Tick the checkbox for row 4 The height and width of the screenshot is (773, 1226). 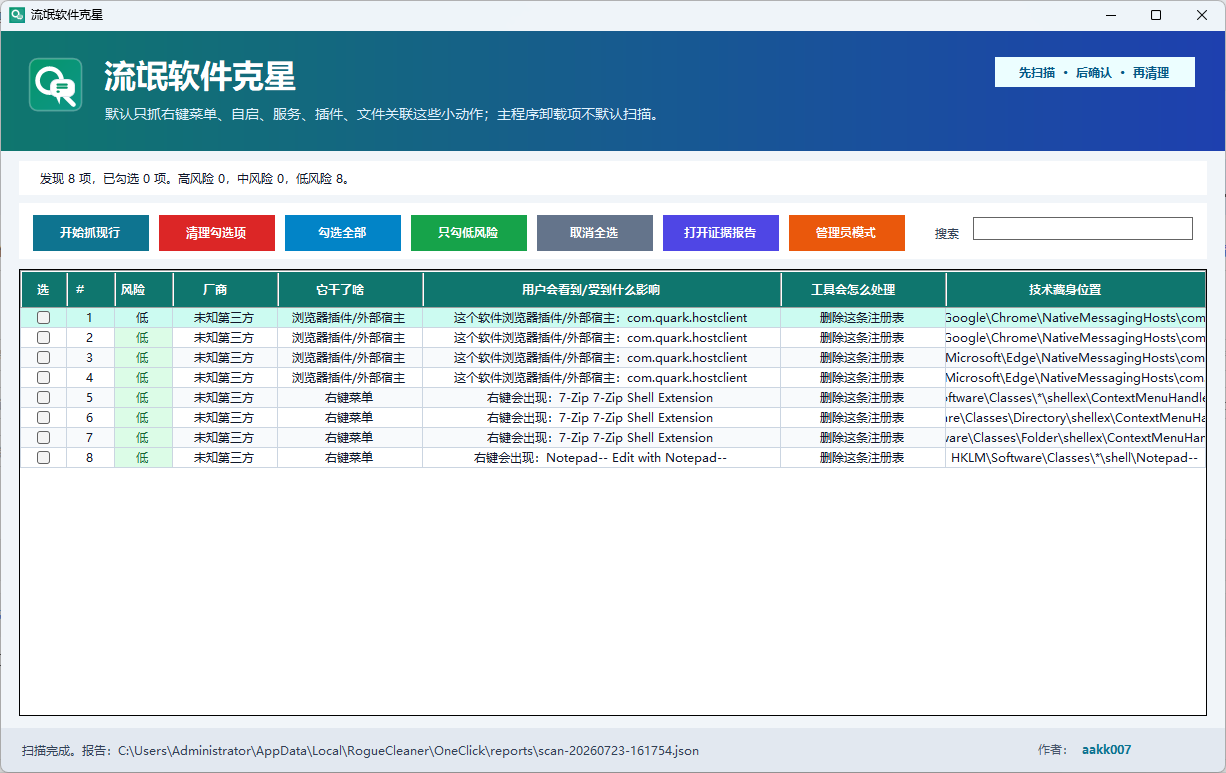[x=43, y=378]
